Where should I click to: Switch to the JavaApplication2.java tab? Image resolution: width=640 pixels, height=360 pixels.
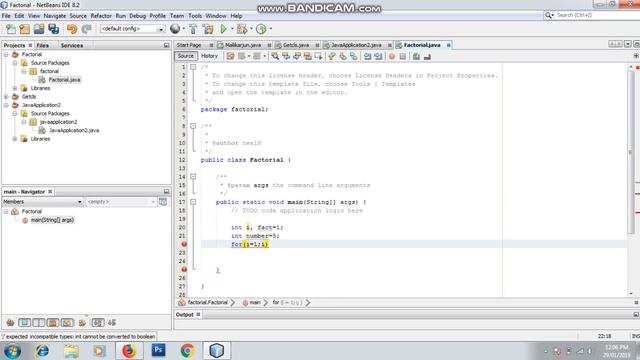356,45
